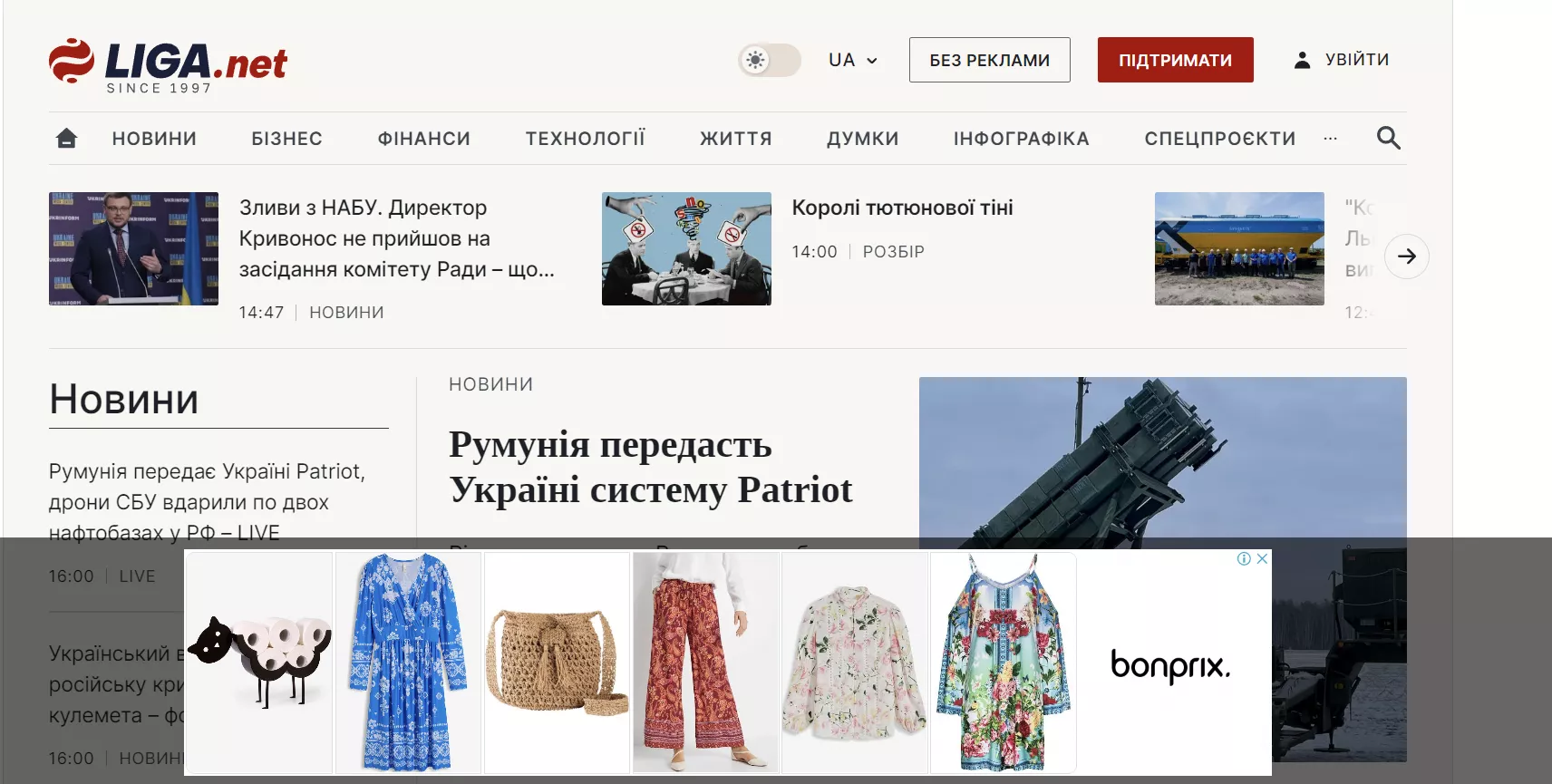1552x784 pixels.
Task: Open the Королі тютюнової тіні headline
Action: (x=902, y=208)
